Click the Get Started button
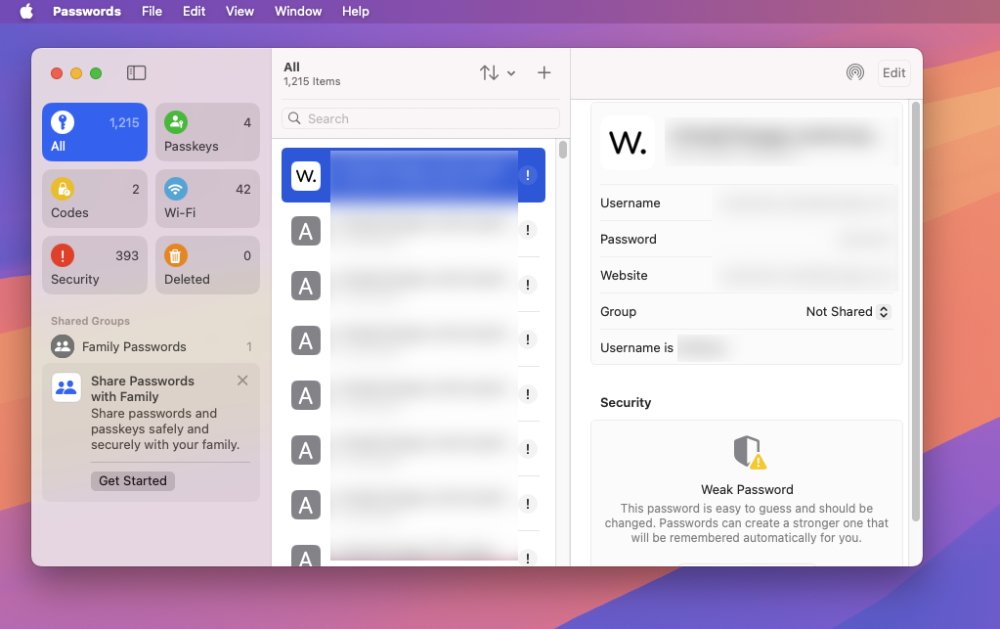 [x=133, y=480]
